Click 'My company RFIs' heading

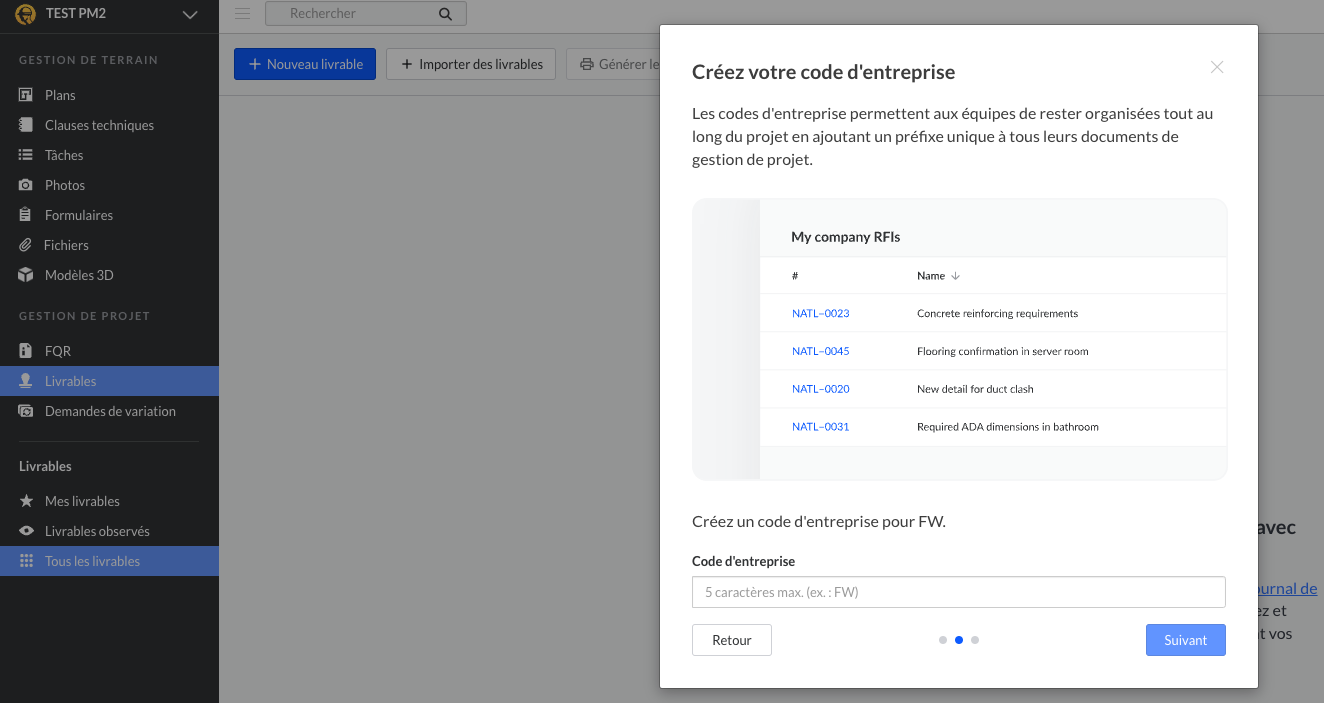846,237
